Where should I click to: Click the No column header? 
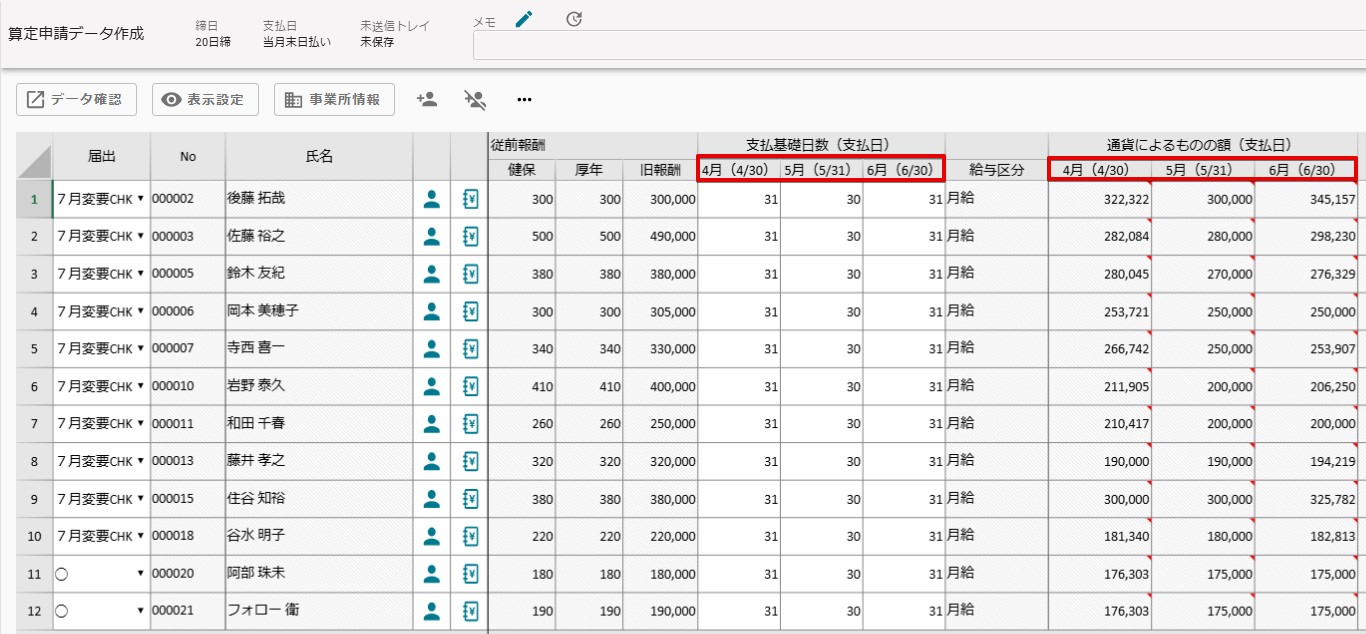pos(188,157)
